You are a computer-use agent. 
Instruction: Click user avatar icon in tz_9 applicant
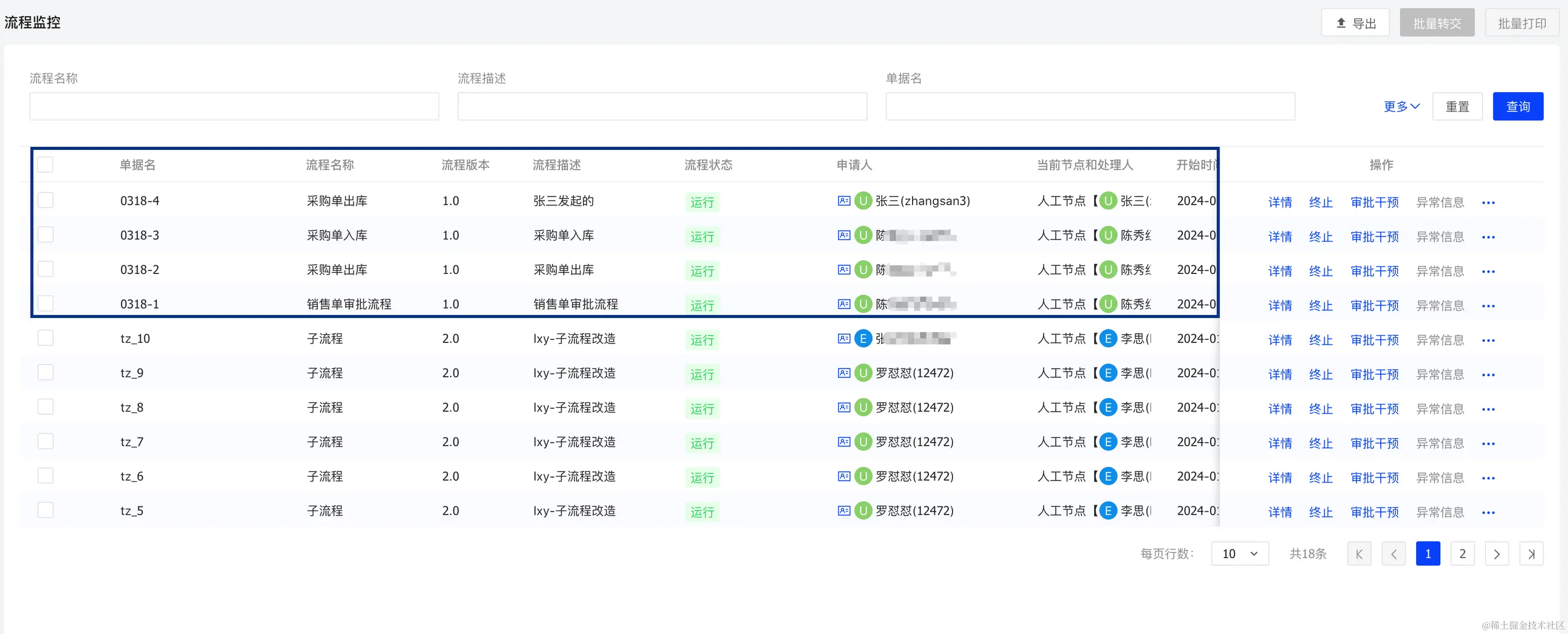click(863, 373)
